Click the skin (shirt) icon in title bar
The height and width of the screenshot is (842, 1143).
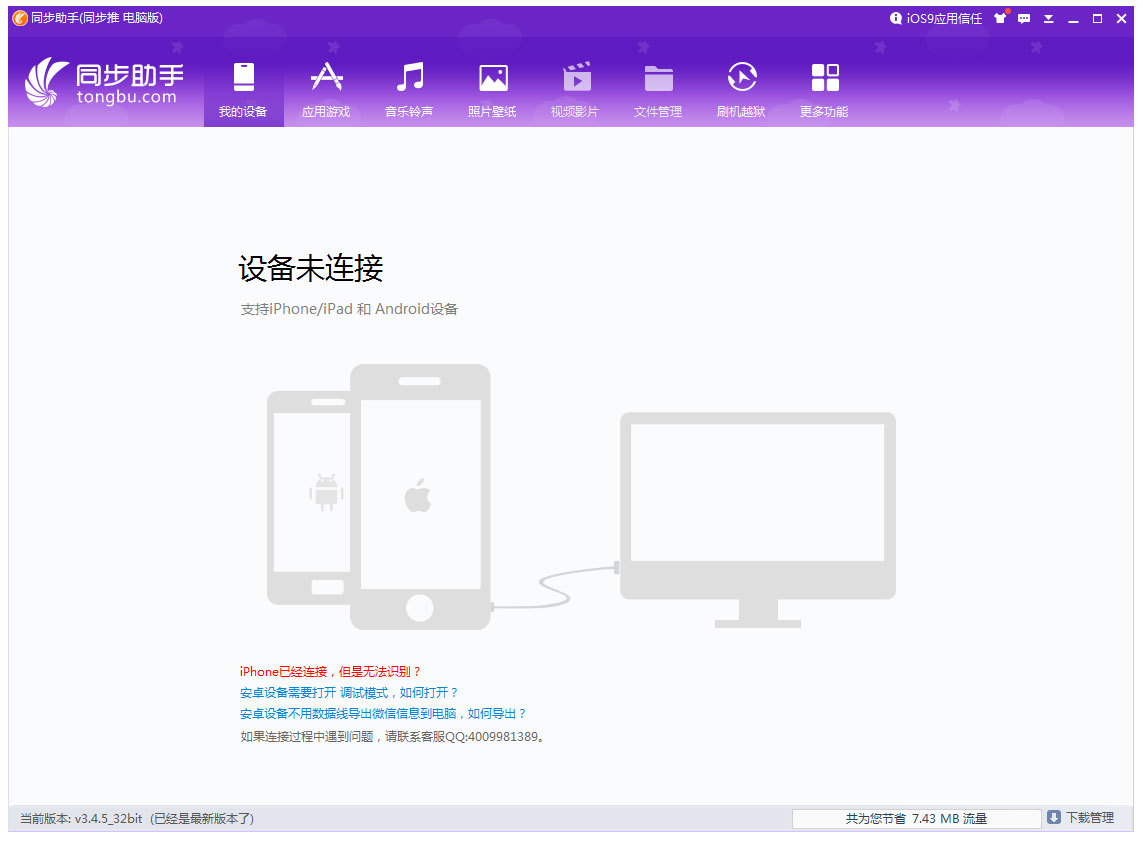pyautogui.click(x=1000, y=19)
